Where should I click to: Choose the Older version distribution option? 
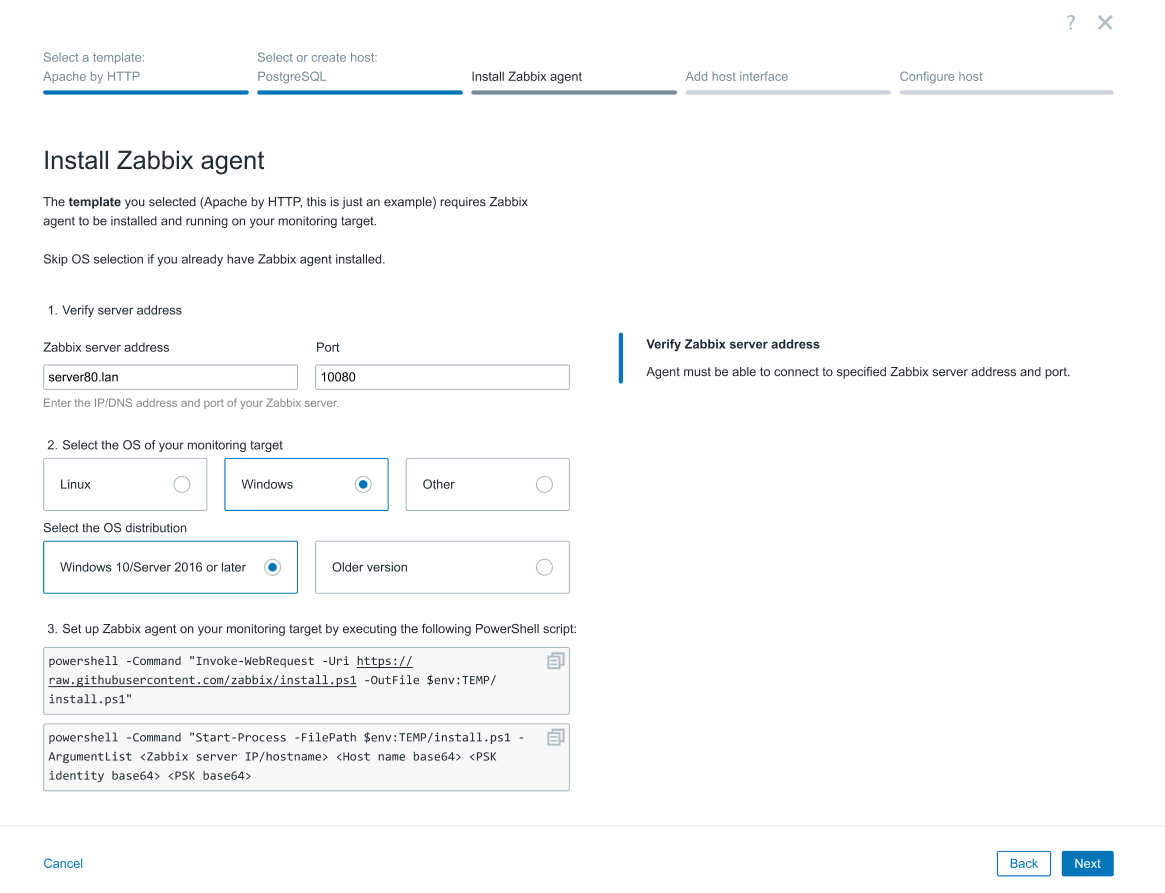(442, 568)
